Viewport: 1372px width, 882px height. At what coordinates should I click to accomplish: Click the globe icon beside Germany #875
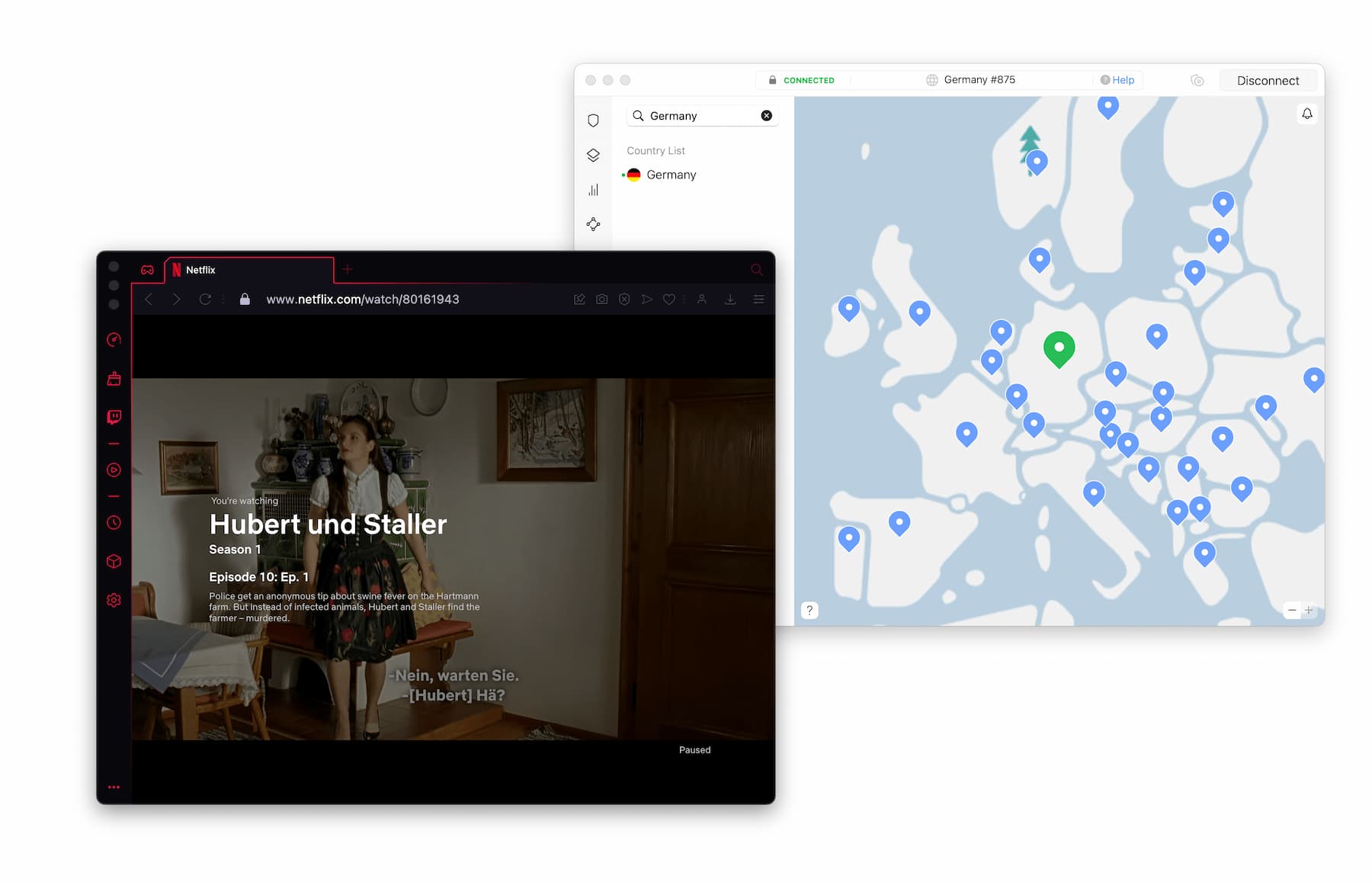click(x=931, y=80)
